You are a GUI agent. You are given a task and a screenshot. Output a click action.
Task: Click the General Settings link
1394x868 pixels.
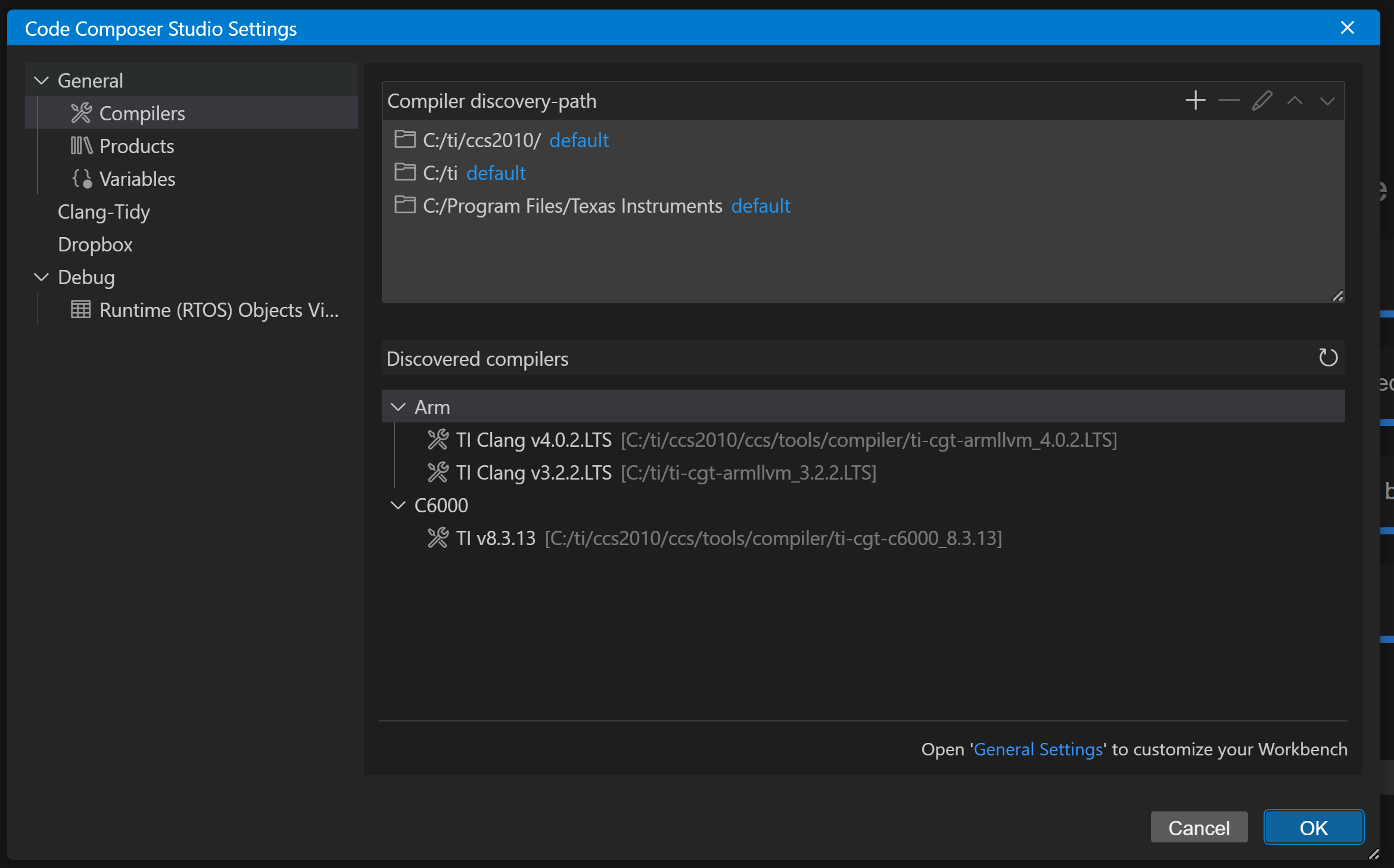[1038, 749]
